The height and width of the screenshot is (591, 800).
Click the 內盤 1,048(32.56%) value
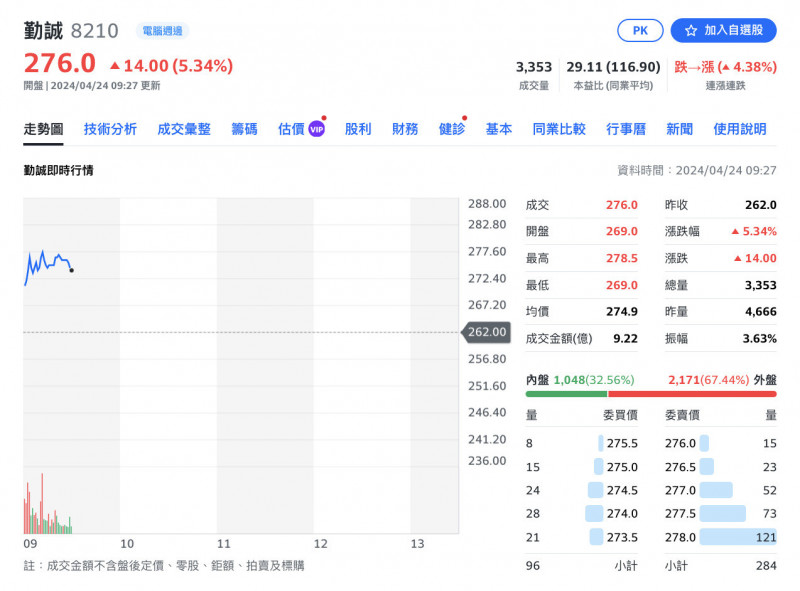pos(594,380)
